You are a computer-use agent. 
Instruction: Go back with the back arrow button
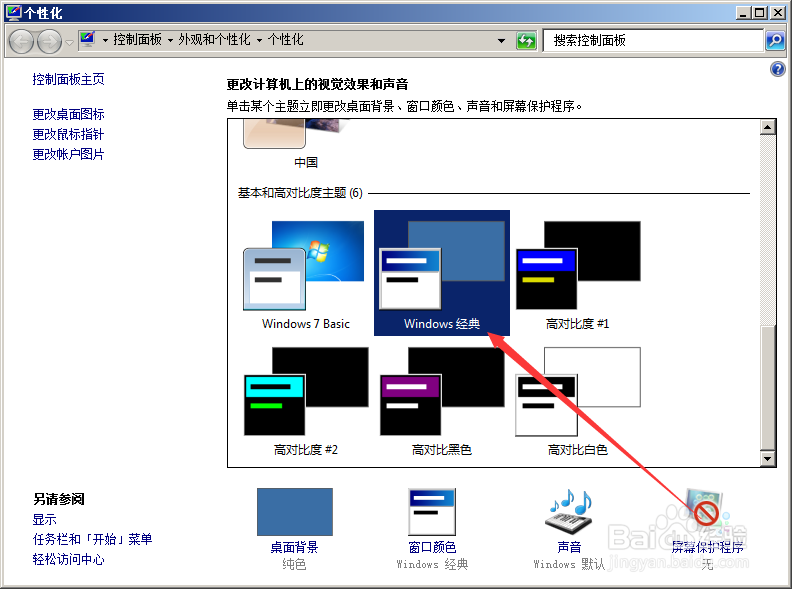click(x=21, y=41)
